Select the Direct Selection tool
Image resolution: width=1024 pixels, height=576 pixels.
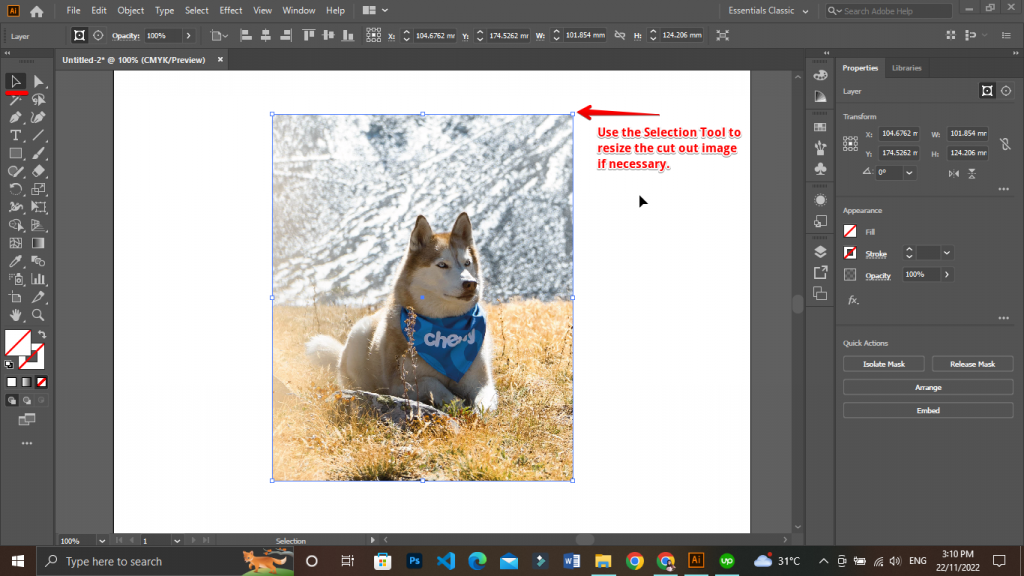[38, 81]
